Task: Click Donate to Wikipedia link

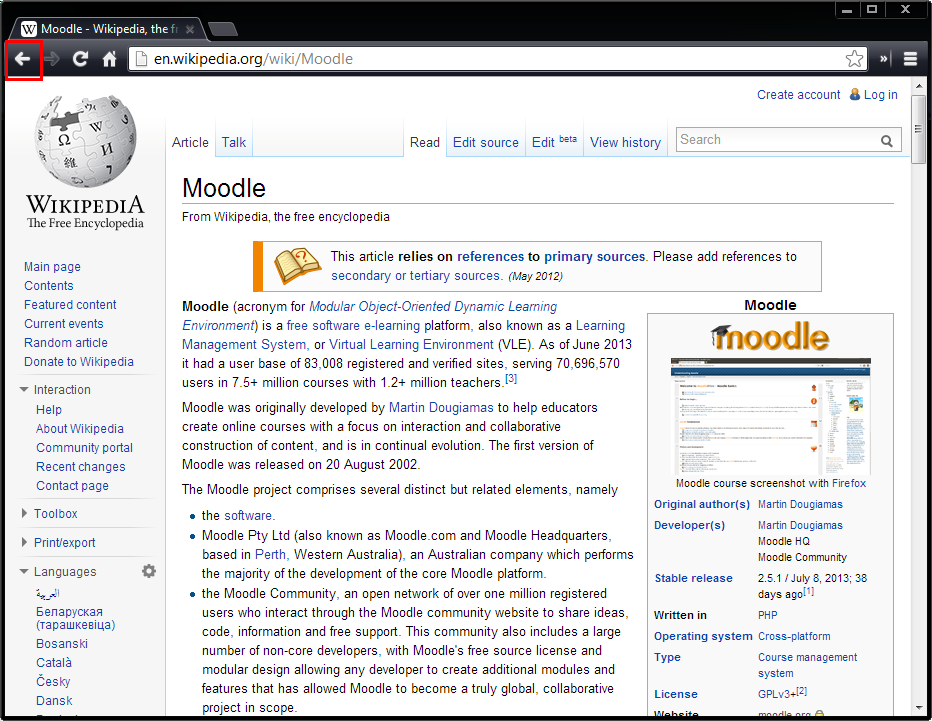Action: (79, 362)
